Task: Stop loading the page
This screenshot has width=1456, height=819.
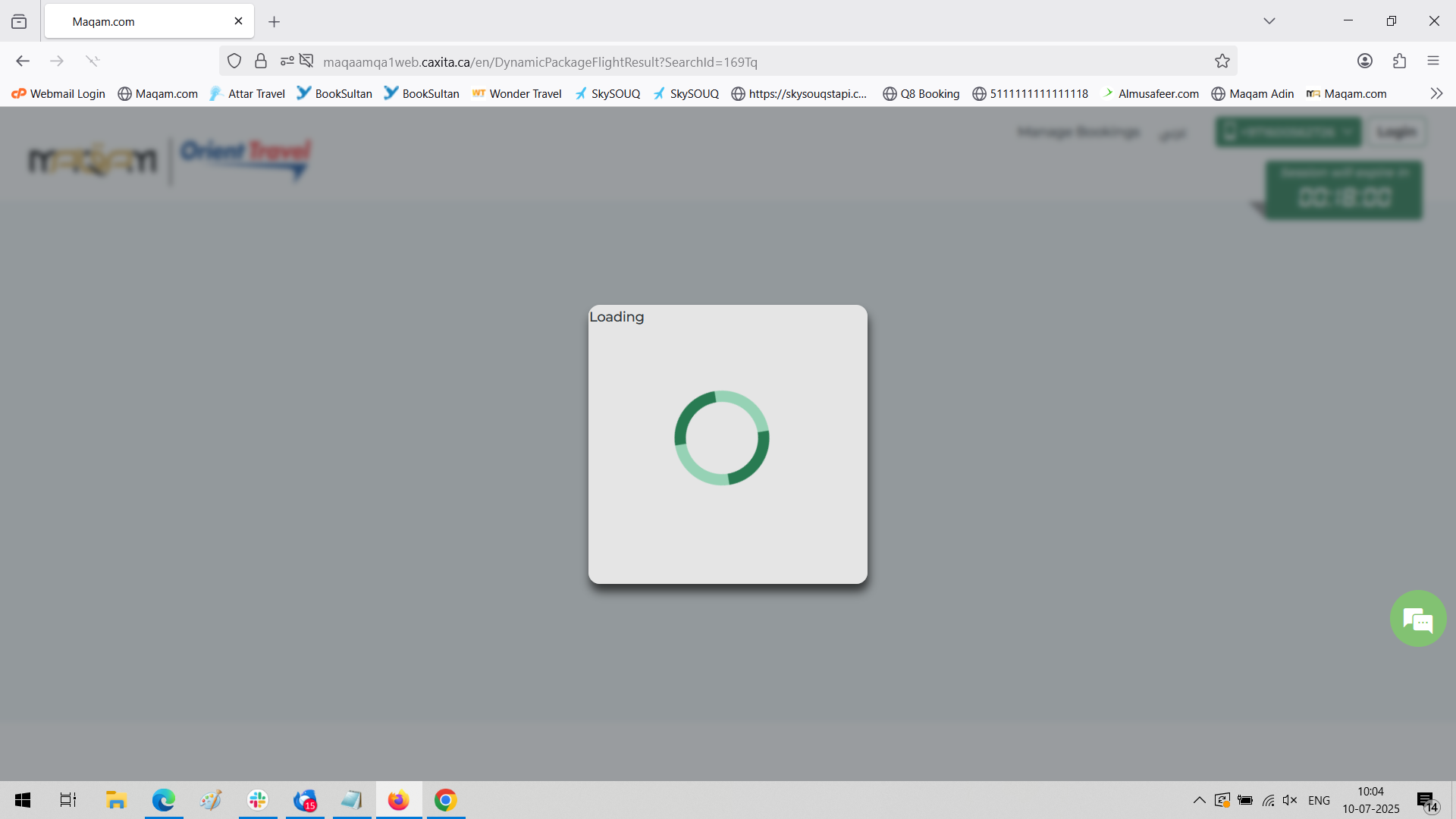Action: click(93, 61)
